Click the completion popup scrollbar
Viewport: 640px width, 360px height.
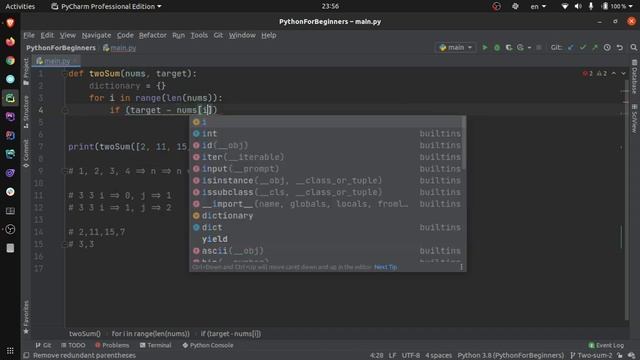pos(464,143)
